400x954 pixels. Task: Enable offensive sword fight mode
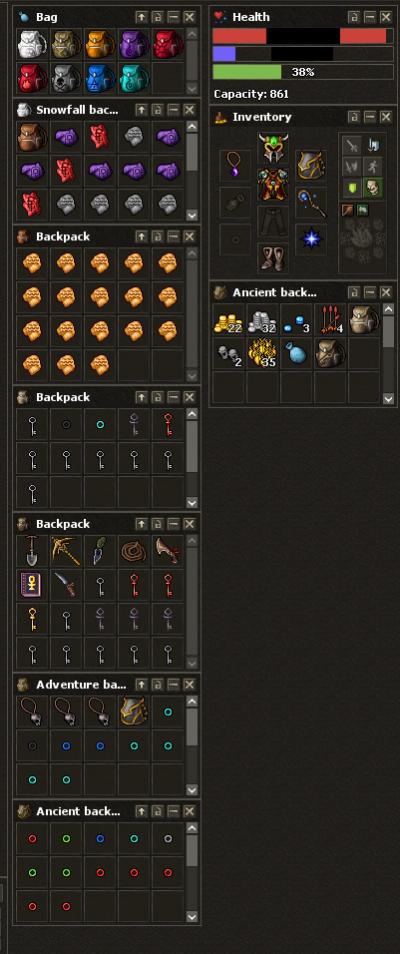pos(351,145)
